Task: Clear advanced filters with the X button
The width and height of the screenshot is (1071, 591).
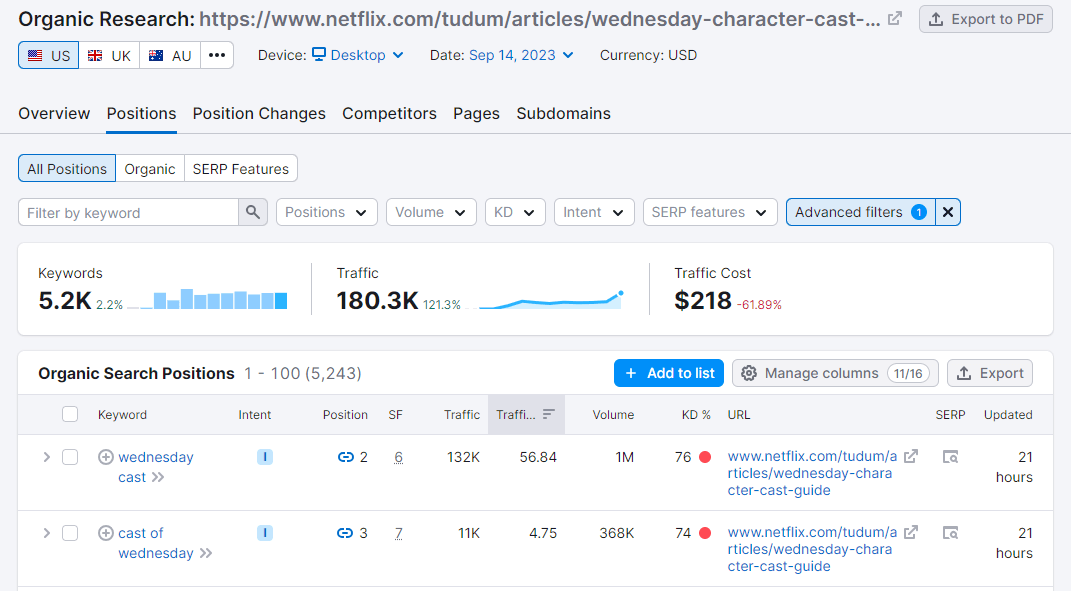Action: click(948, 212)
